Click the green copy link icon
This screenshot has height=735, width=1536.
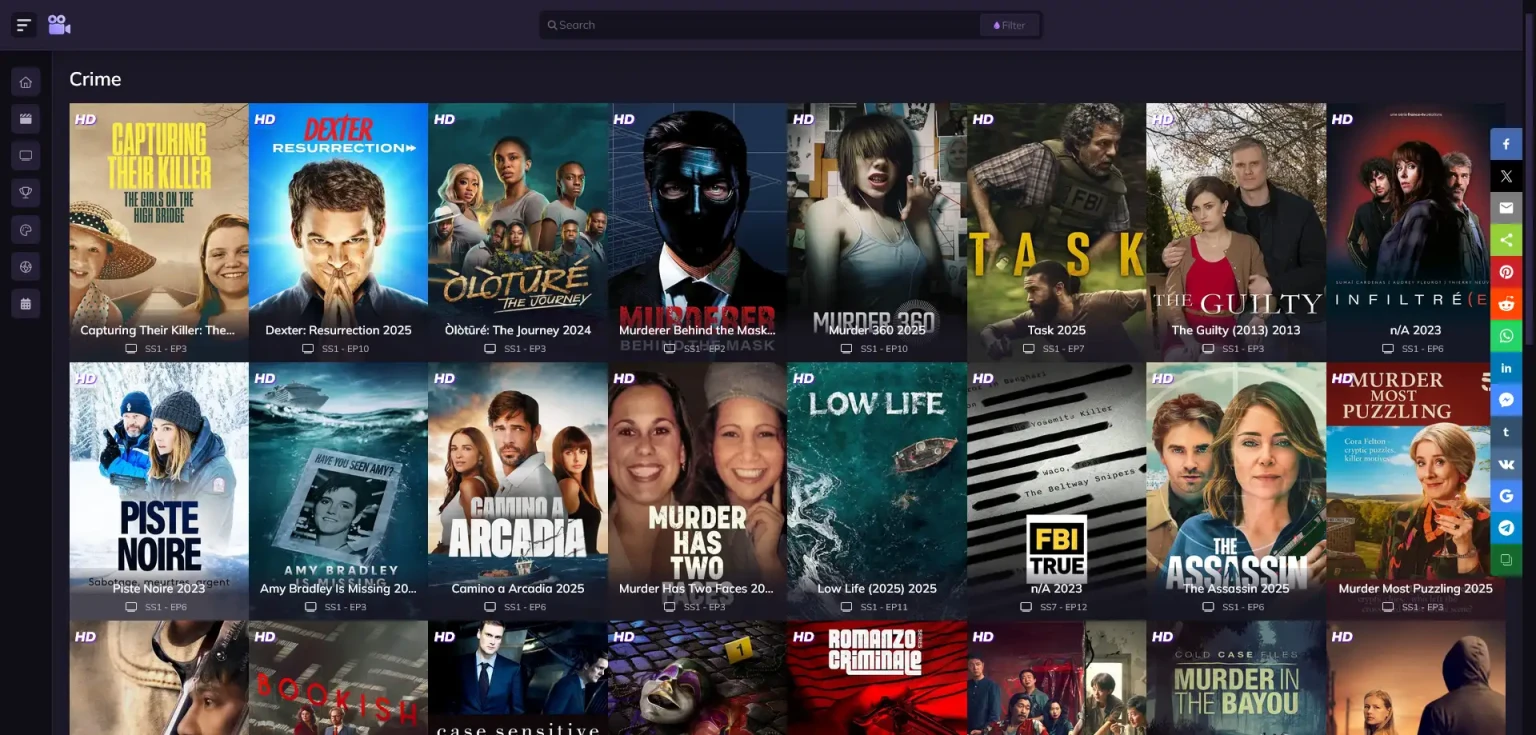1506,560
